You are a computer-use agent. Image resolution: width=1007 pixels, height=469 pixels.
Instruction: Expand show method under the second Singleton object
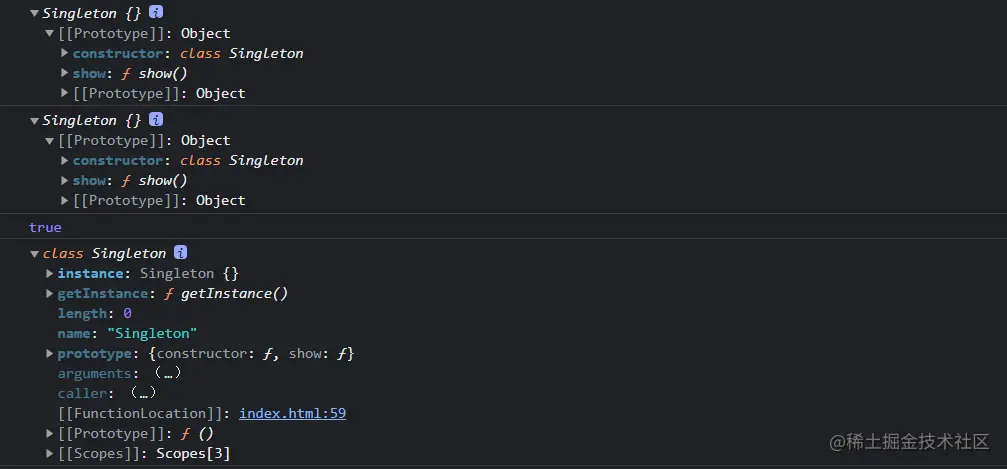click(65, 181)
